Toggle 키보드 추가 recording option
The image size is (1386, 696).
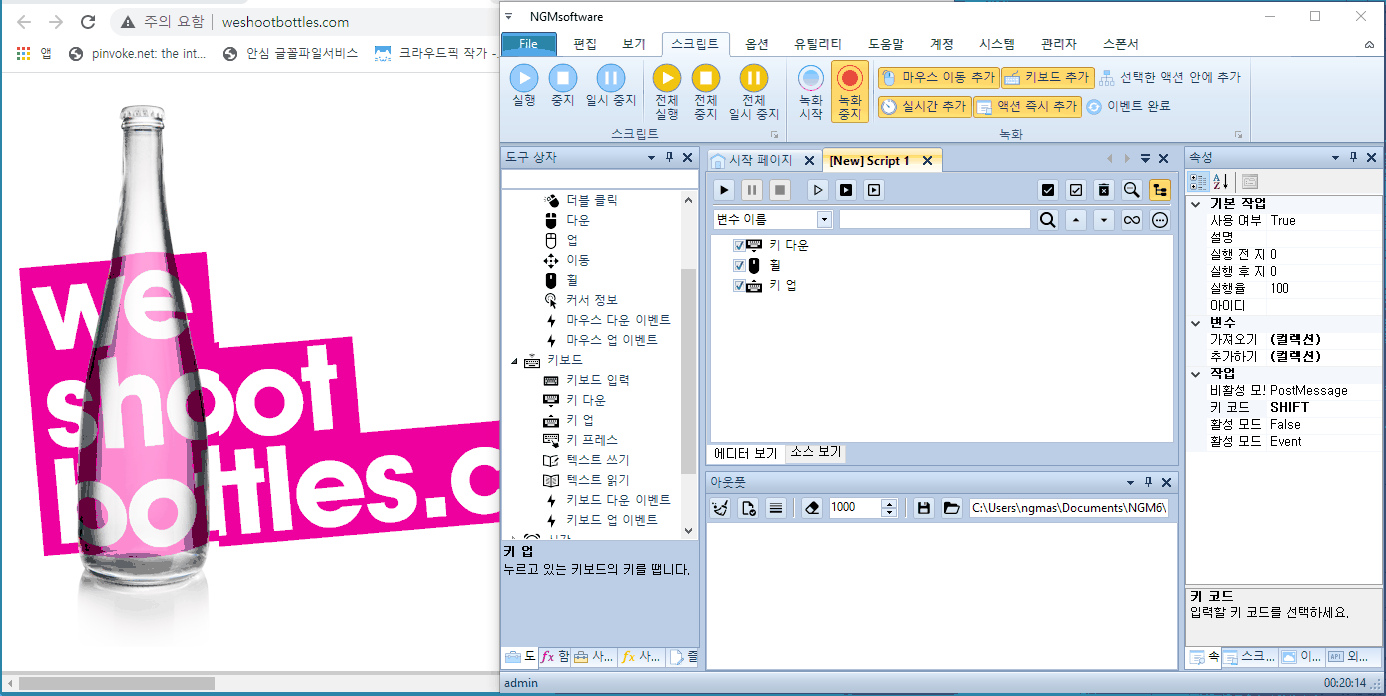(1047, 77)
